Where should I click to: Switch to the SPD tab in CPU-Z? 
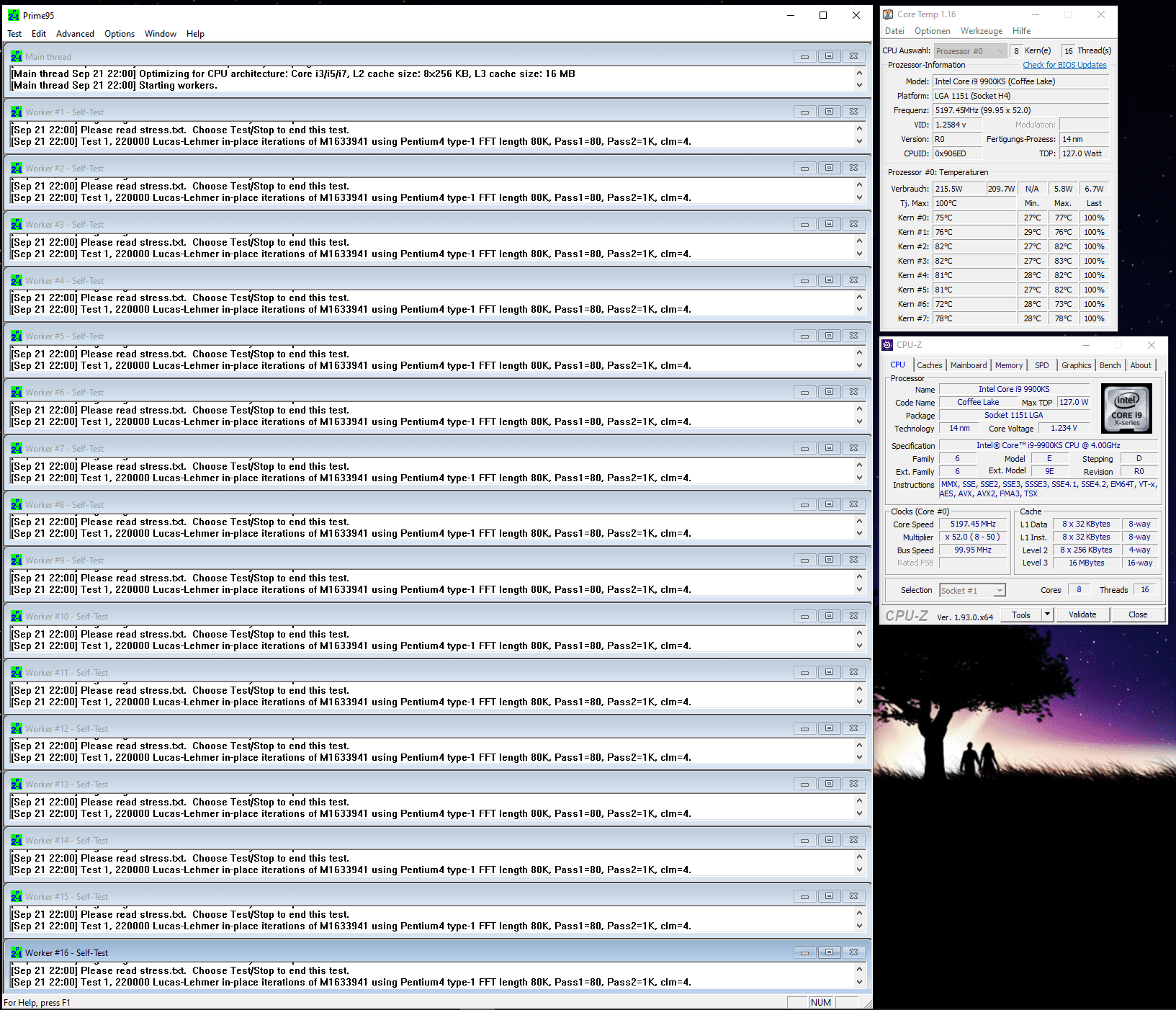[1042, 365]
